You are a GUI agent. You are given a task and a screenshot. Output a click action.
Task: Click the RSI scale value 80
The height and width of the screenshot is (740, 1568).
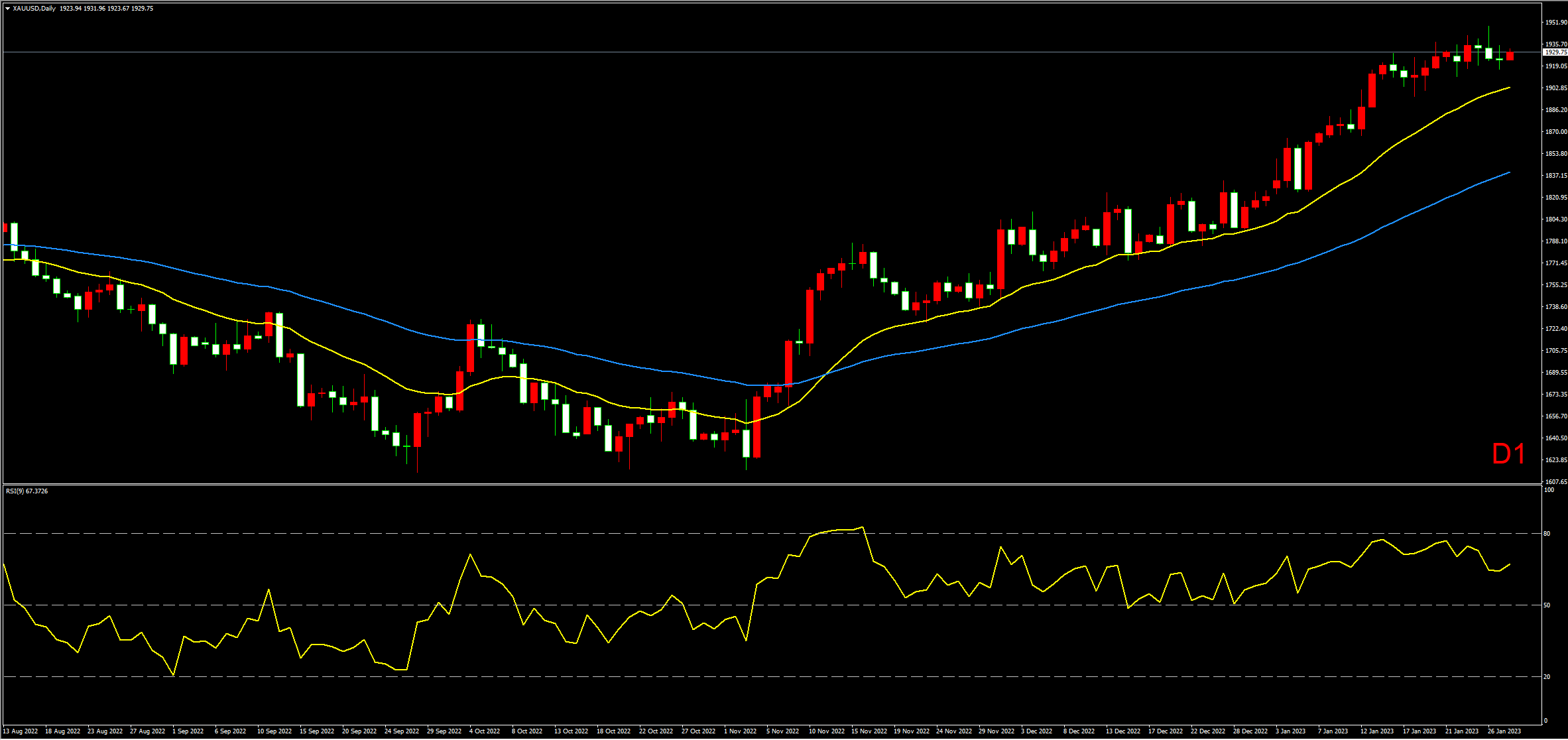click(x=1547, y=534)
